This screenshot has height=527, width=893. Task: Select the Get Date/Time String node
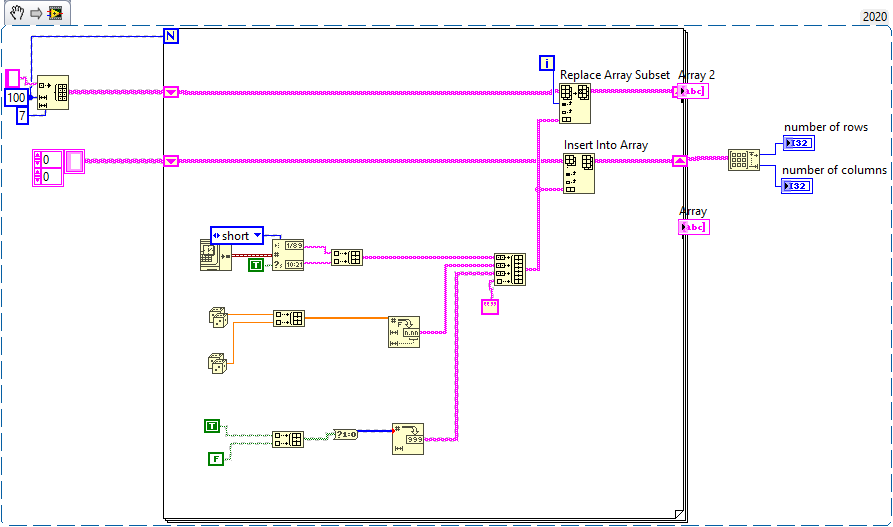tap(288, 255)
